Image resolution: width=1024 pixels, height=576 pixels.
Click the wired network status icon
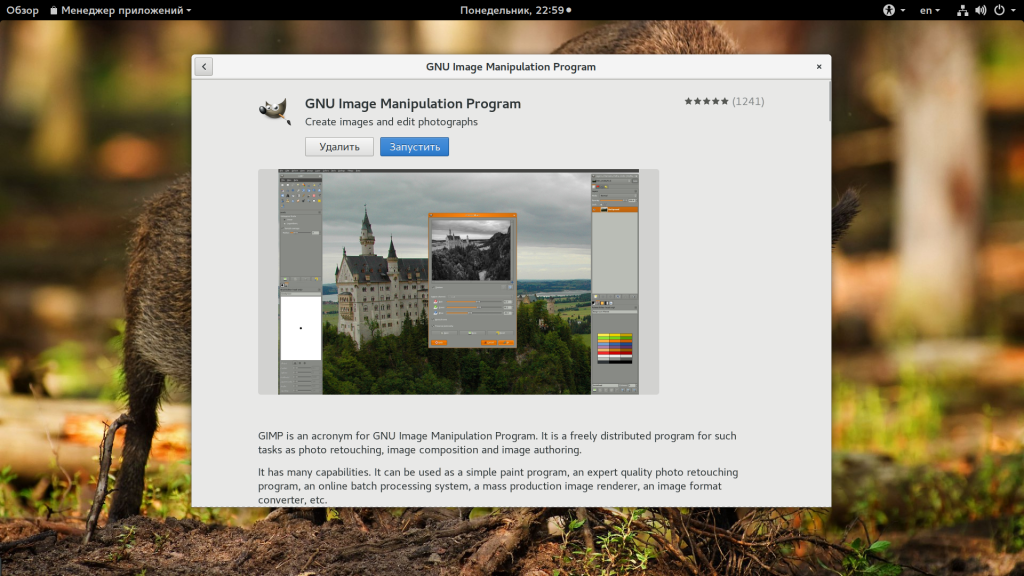coord(962,10)
